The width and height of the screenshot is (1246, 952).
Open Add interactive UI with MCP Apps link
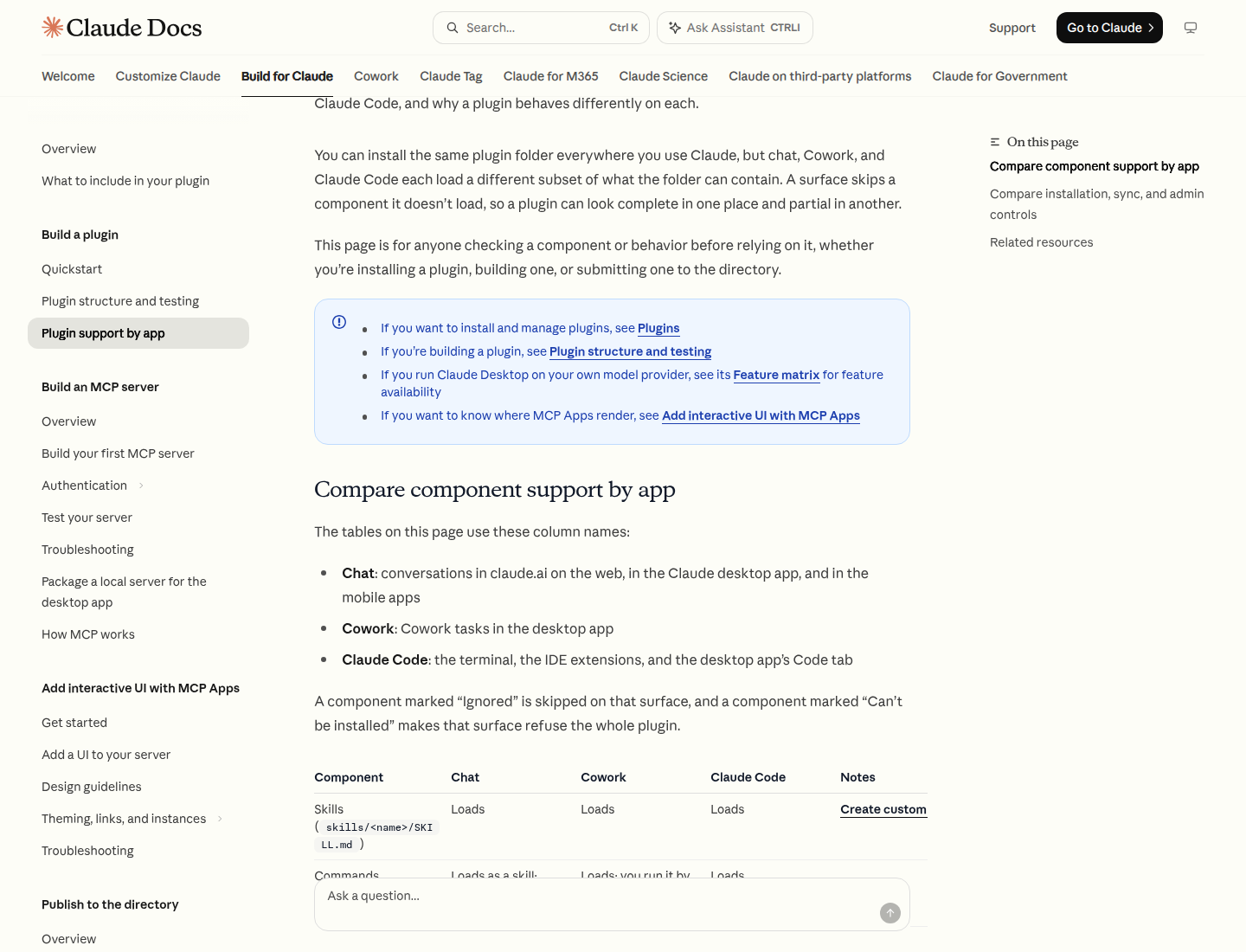coord(761,415)
